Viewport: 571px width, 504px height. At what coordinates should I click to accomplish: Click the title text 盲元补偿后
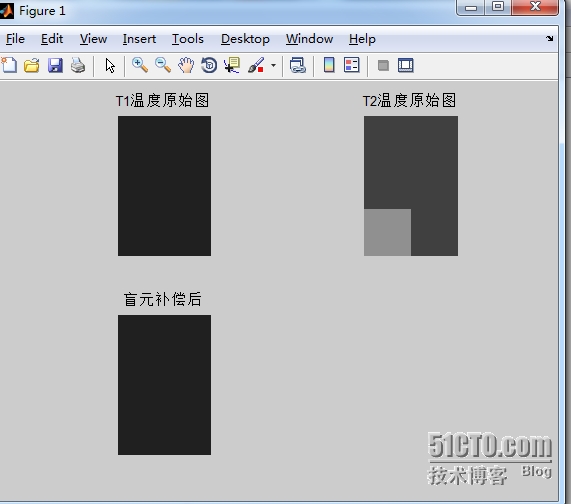pos(162,299)
